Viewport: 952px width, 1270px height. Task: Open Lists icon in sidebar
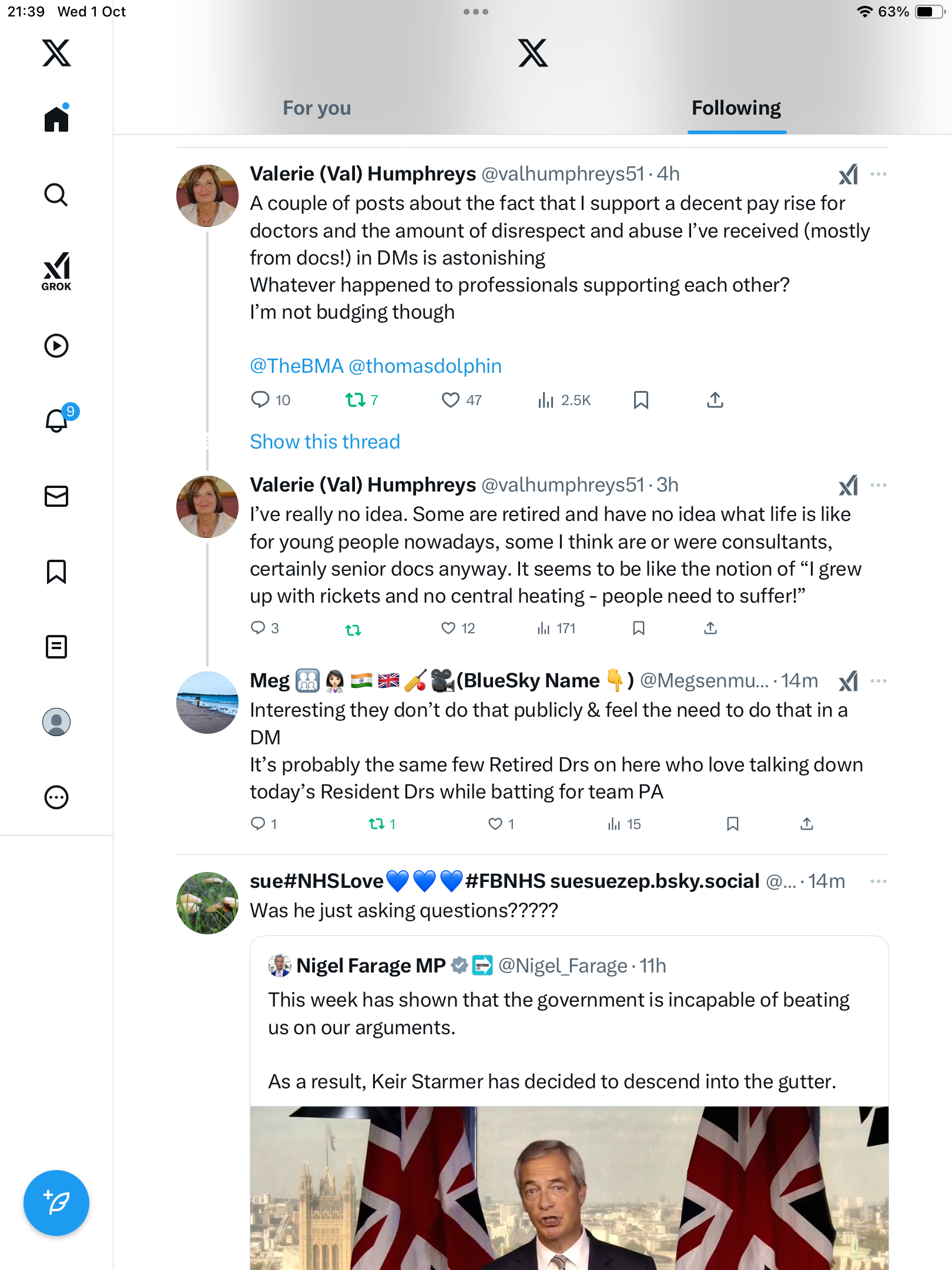(56, 647)
